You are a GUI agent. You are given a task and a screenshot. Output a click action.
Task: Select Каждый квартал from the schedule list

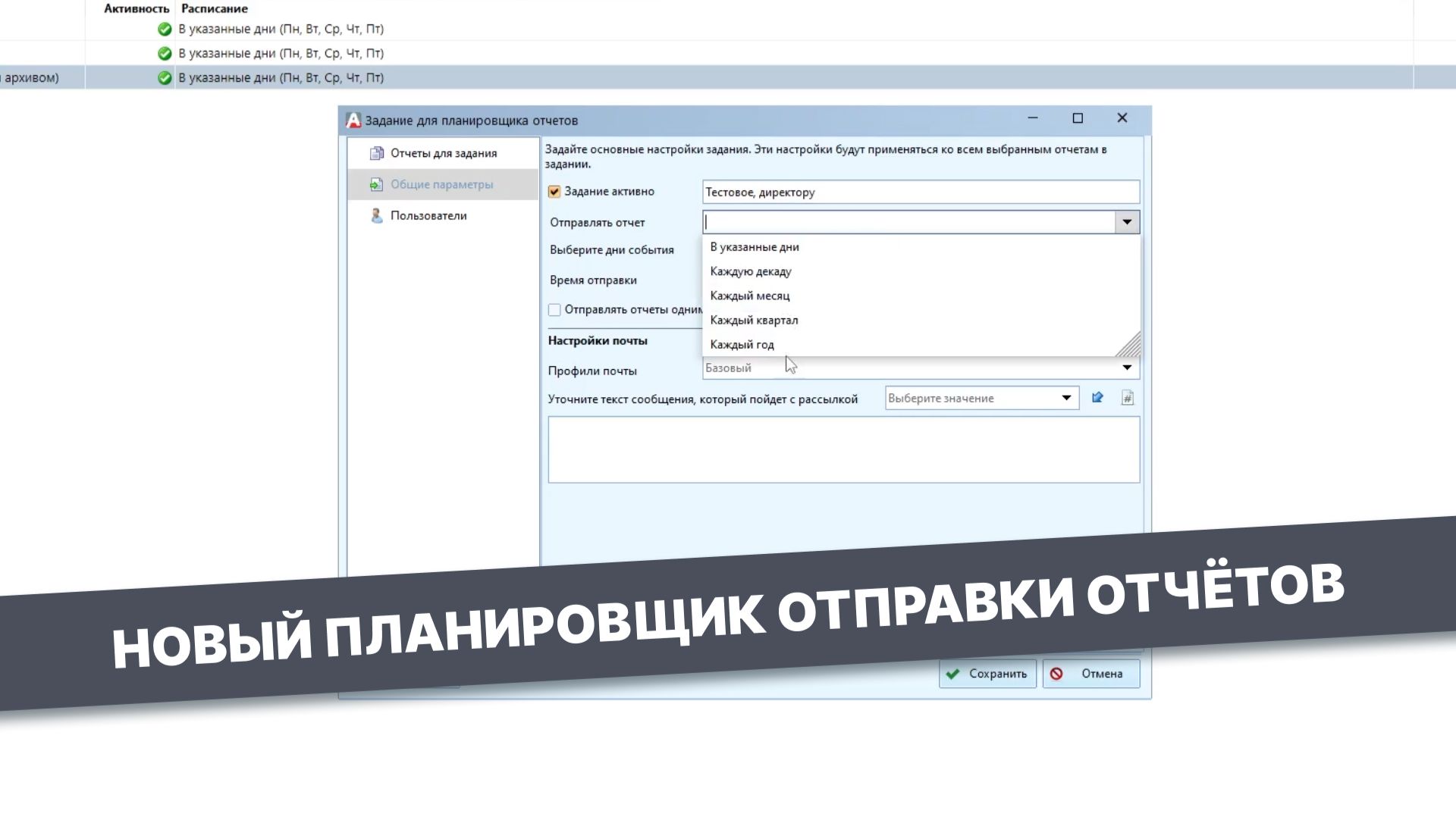point(753,320)
